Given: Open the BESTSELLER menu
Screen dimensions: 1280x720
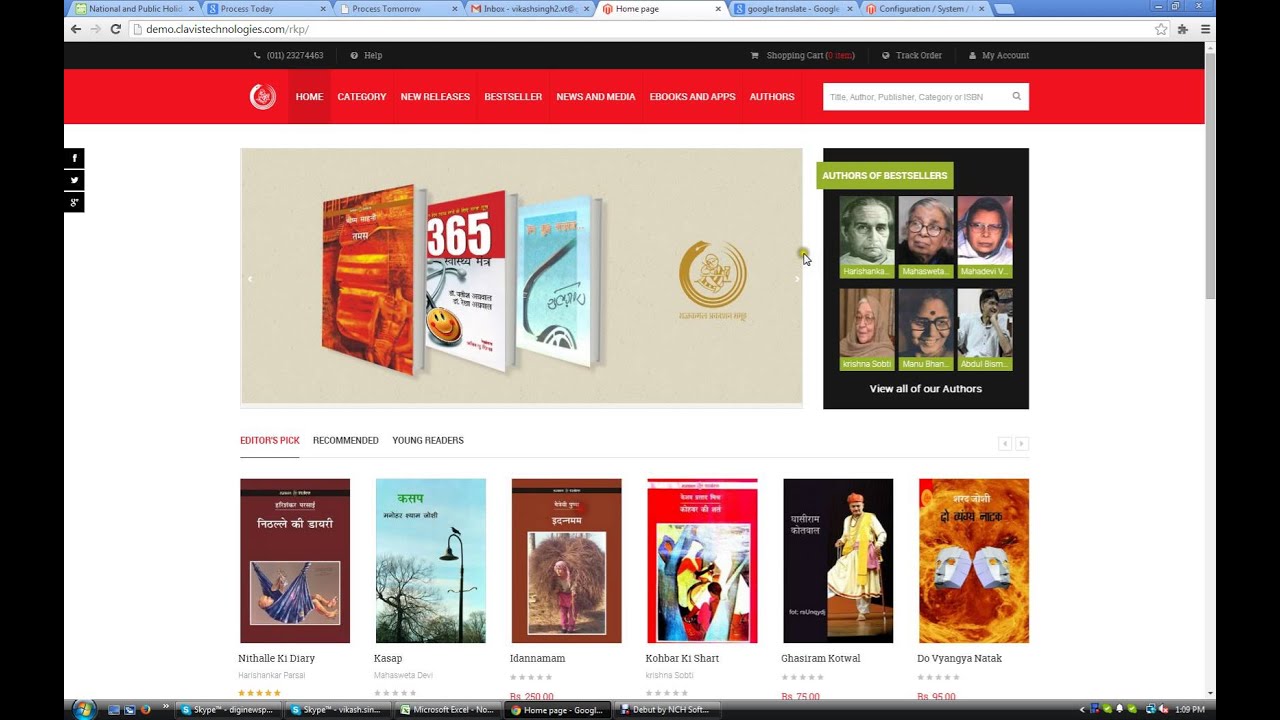Looking at the screenshot, I should [x=513, y=97].
